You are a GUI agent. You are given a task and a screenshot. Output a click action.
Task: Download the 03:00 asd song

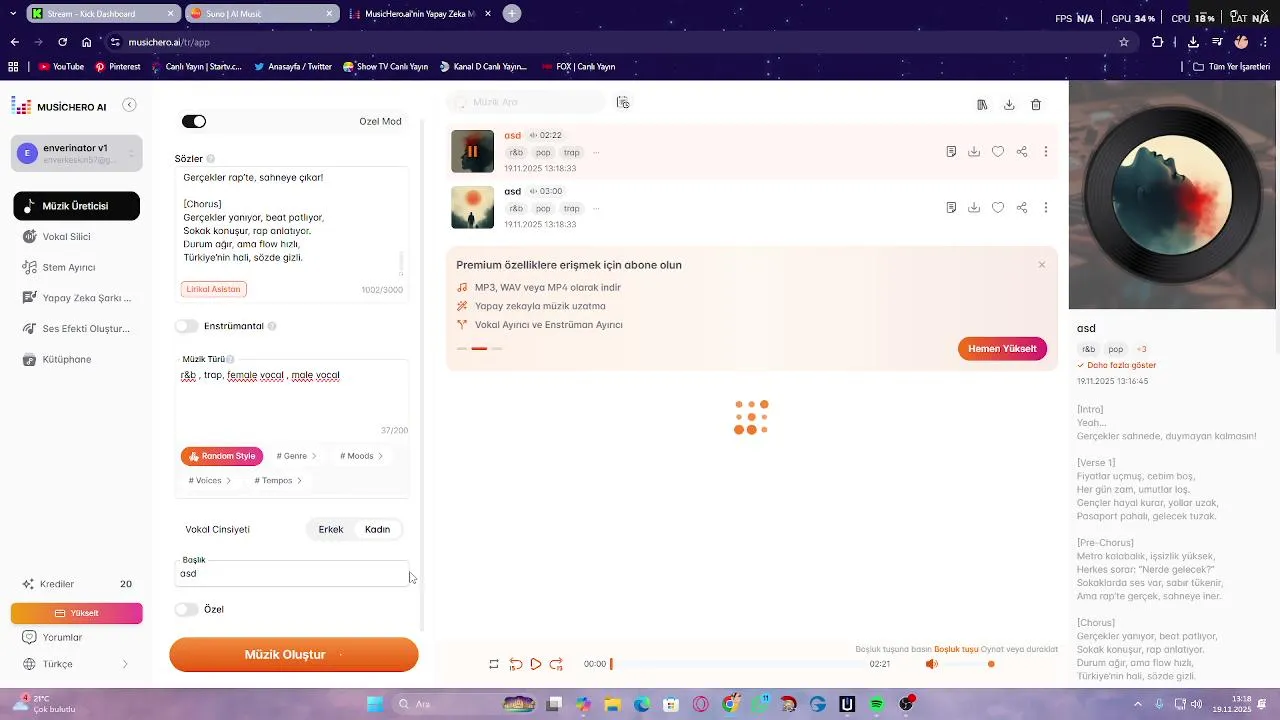click(974, 208)
